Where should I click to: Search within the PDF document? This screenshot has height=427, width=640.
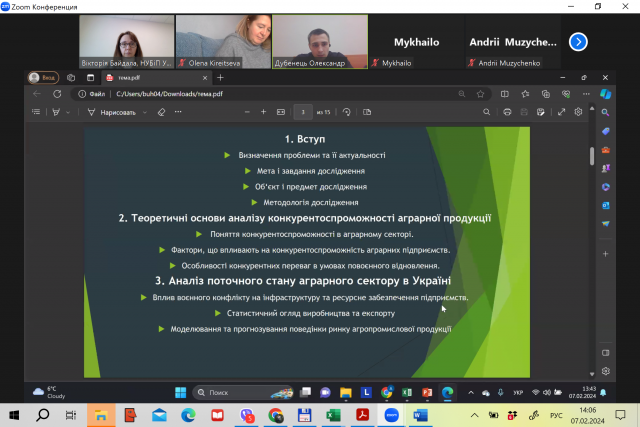pos(487,112)
